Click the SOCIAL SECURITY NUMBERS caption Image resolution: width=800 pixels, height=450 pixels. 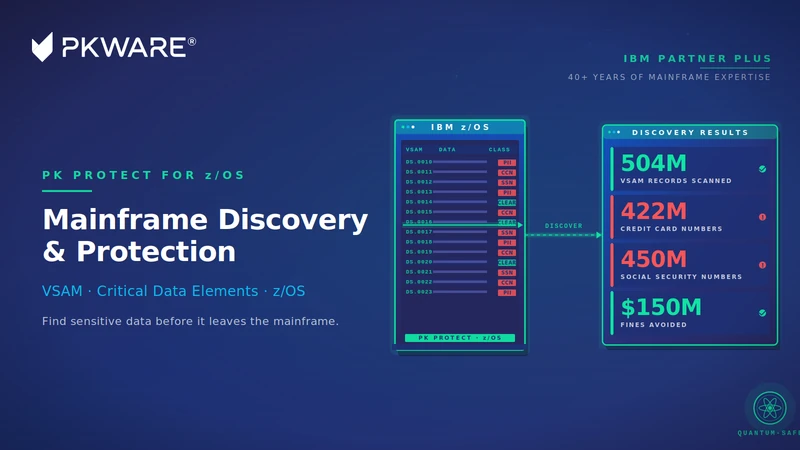click(x=681, y=277)
